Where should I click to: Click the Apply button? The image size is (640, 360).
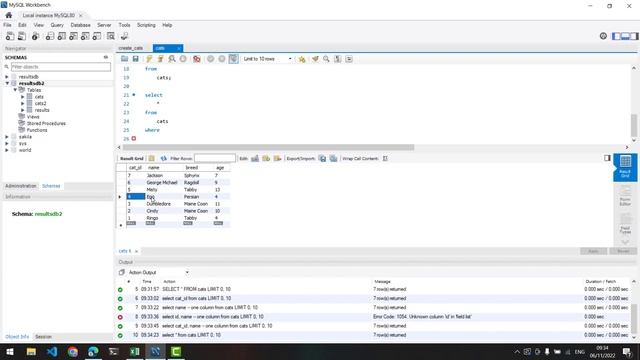point(593,251)
